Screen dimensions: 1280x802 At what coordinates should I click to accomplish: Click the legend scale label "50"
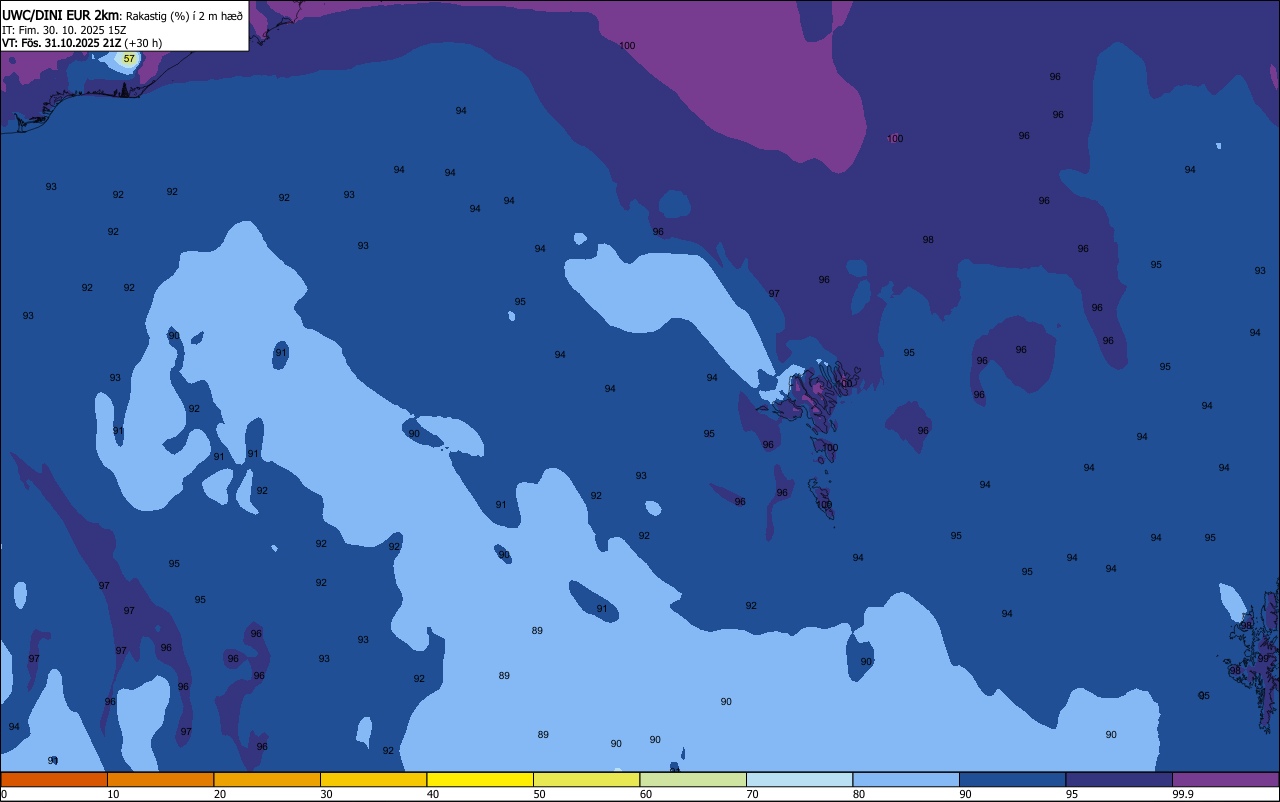[539, 794]
